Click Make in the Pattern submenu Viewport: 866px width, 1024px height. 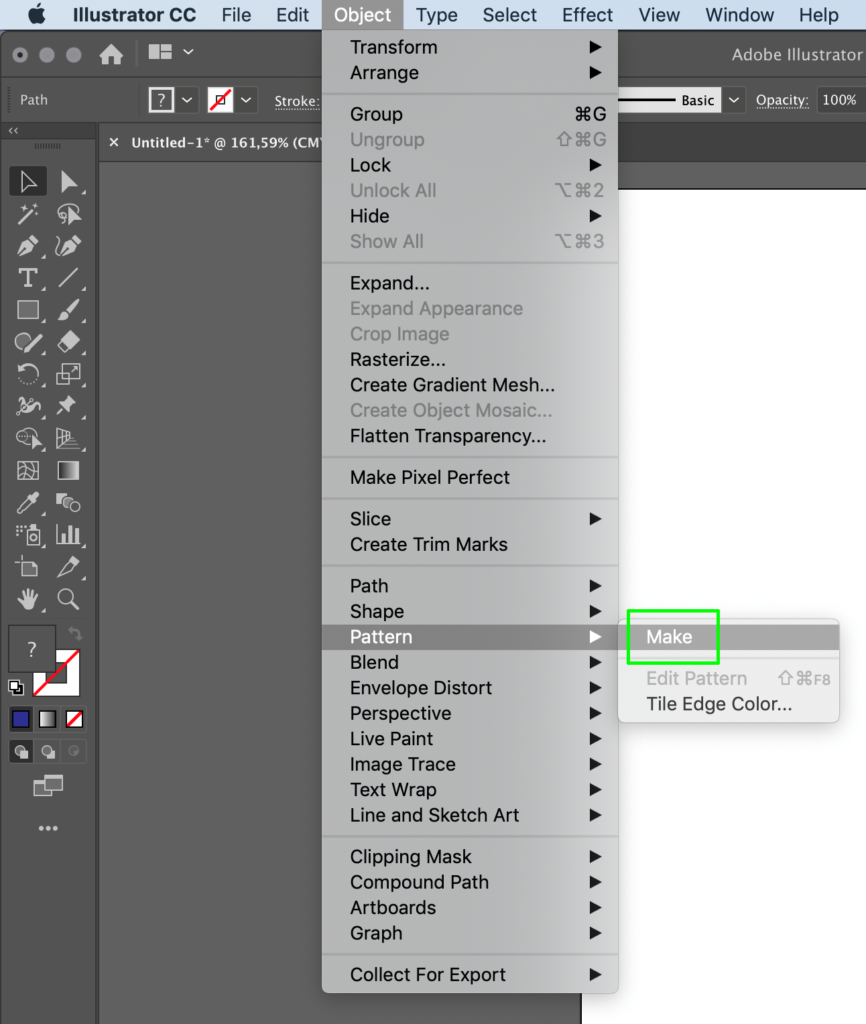(669, 637)
